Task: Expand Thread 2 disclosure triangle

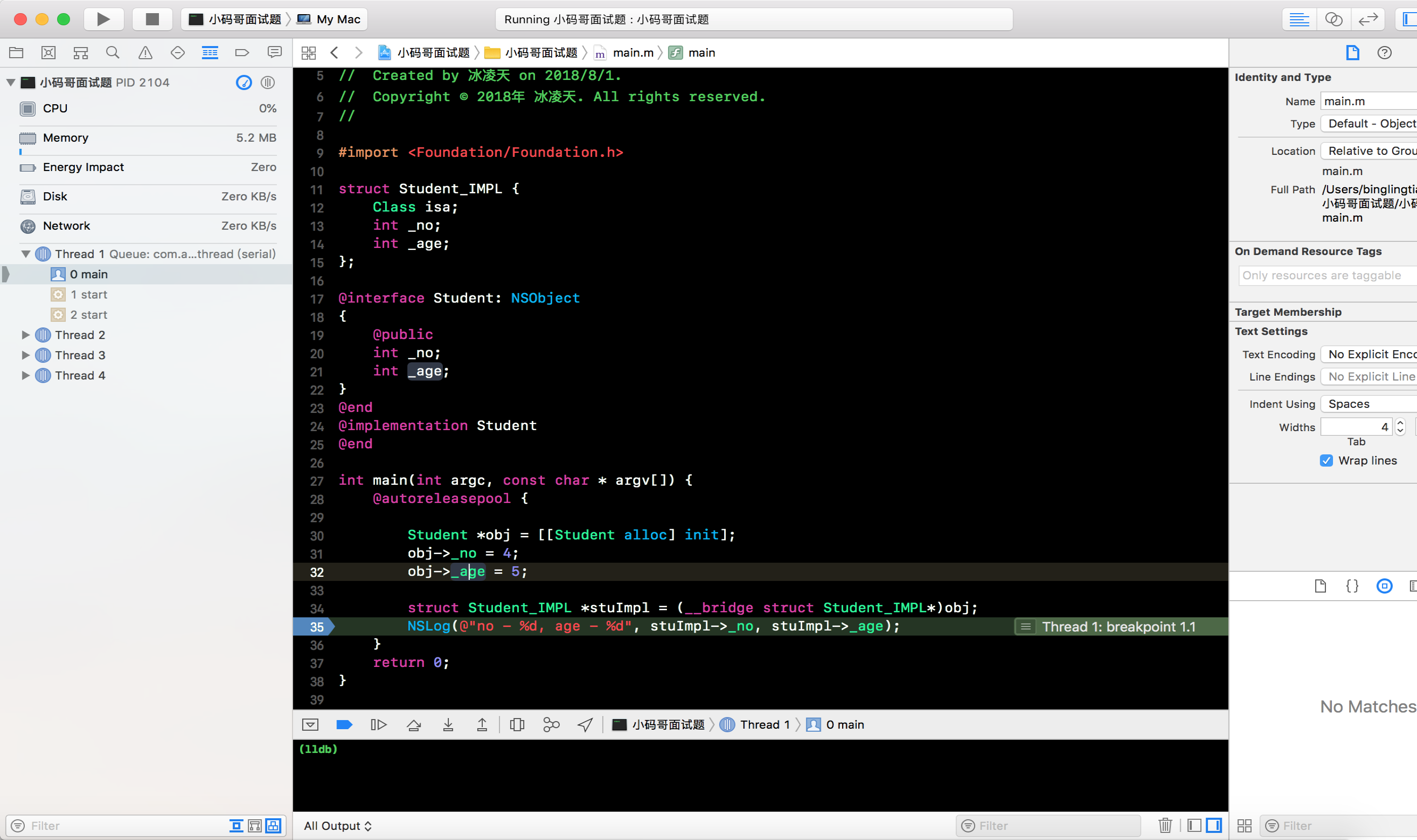Action: (x=25, y=334)
